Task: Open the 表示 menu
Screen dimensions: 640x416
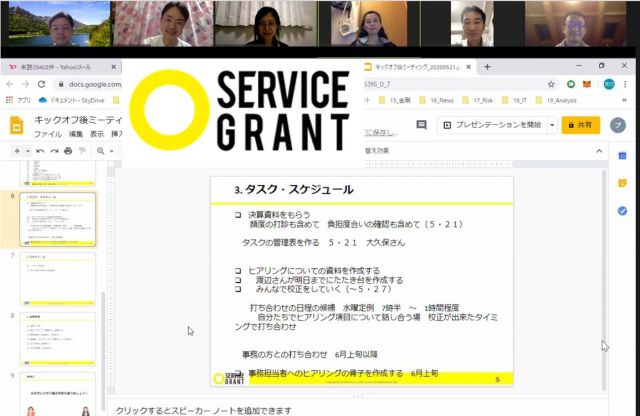Action: 97,134
